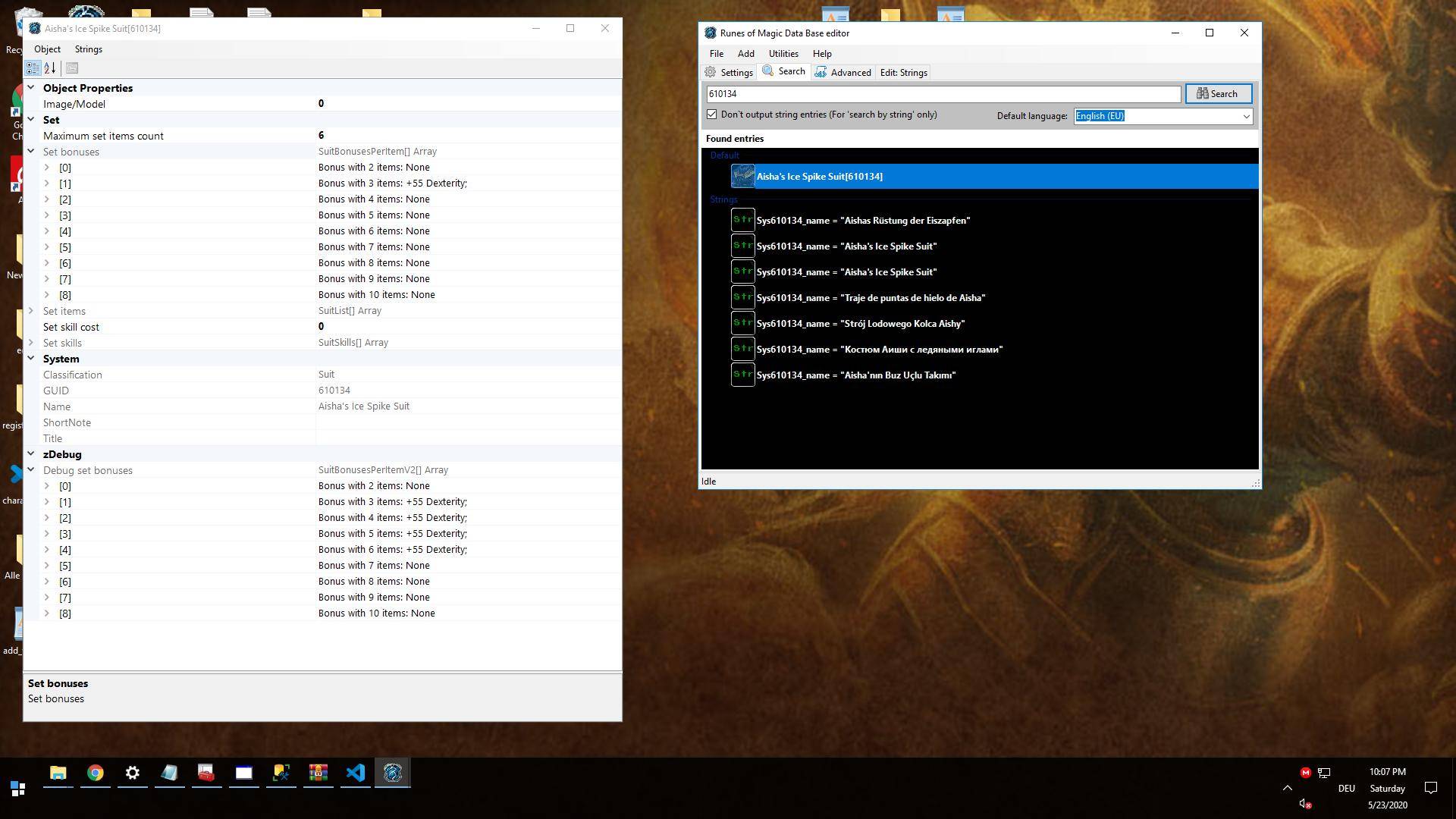This screenshot has width=1456, height=819.
Task: Open the notifications action center
Action: tap(1431, 788)
